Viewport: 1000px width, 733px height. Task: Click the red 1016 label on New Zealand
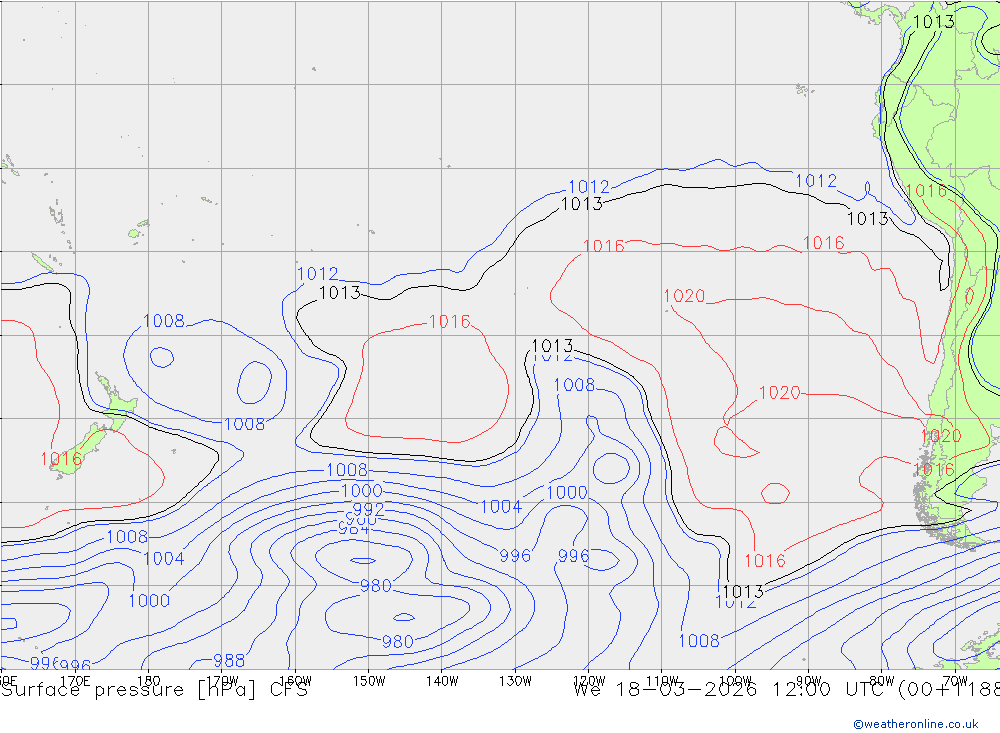[x=61, y=459]
